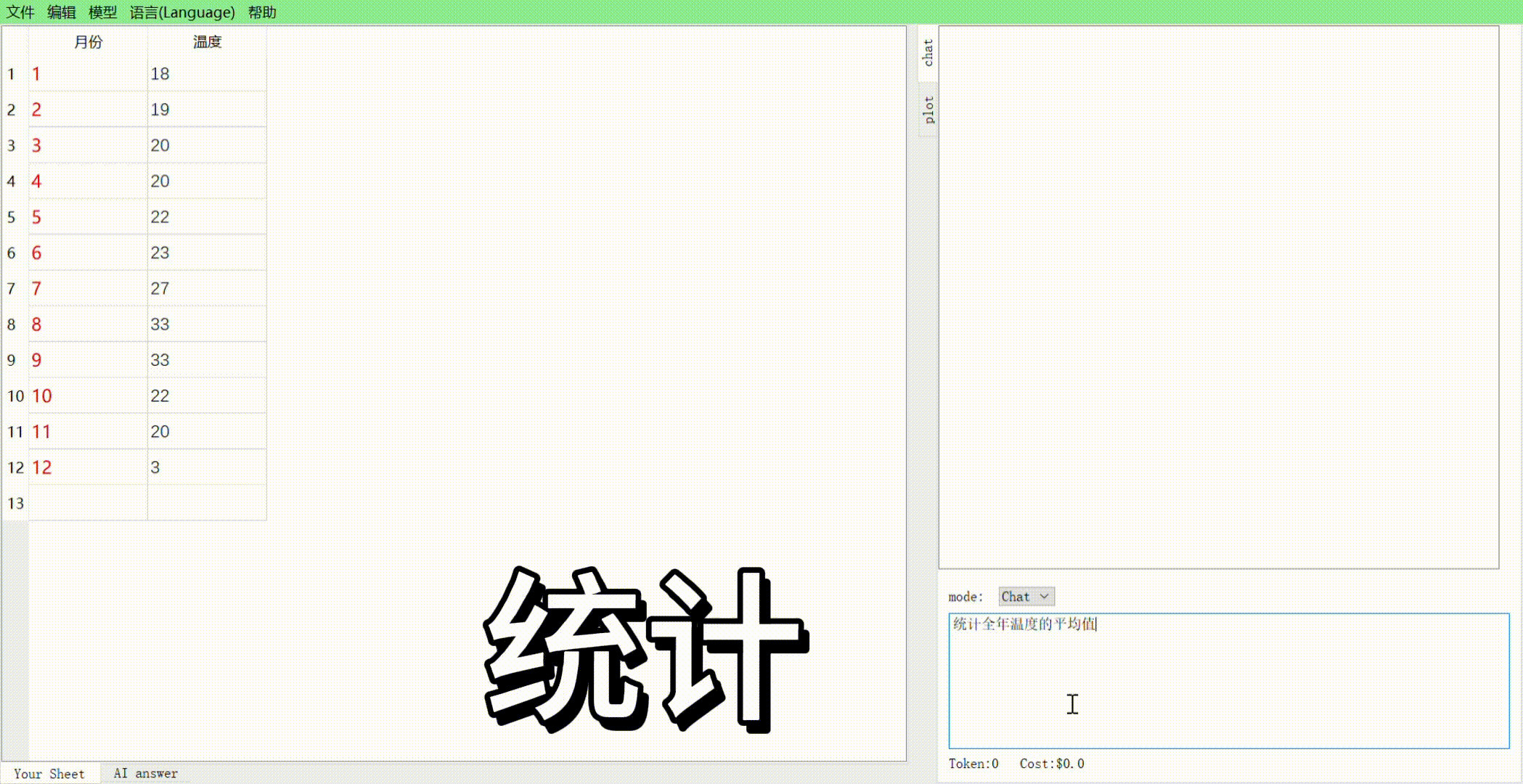This screenshot has height=784, width=1523.
Task: Open the 编辑 menu
Action: (61, 12)
